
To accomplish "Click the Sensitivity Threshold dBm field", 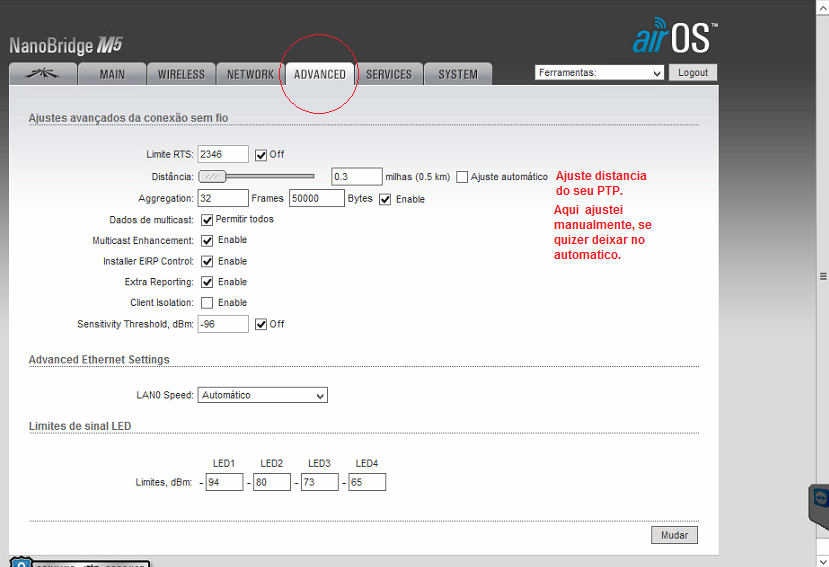I will pos(223,324).
